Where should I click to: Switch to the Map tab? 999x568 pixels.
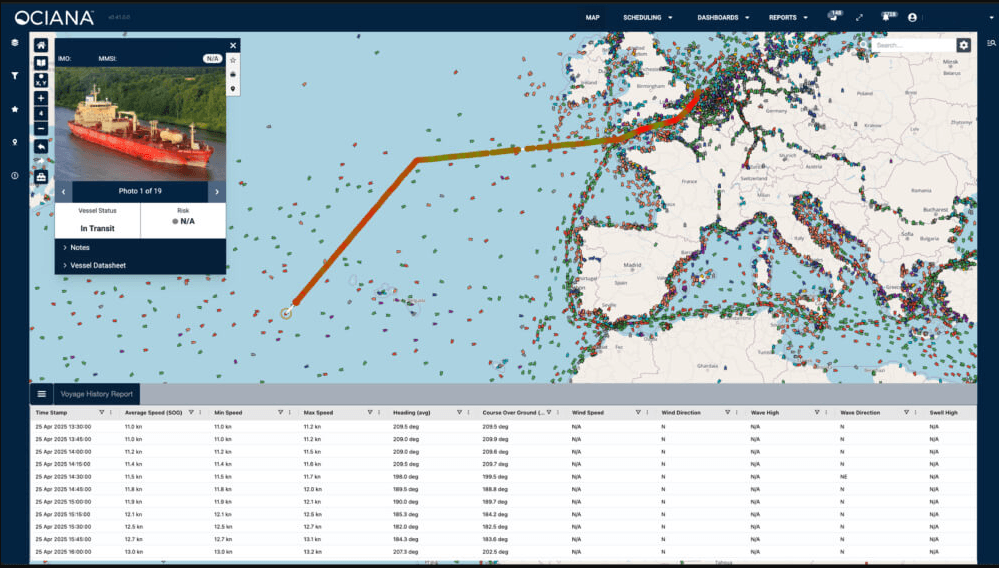point(592,17)
